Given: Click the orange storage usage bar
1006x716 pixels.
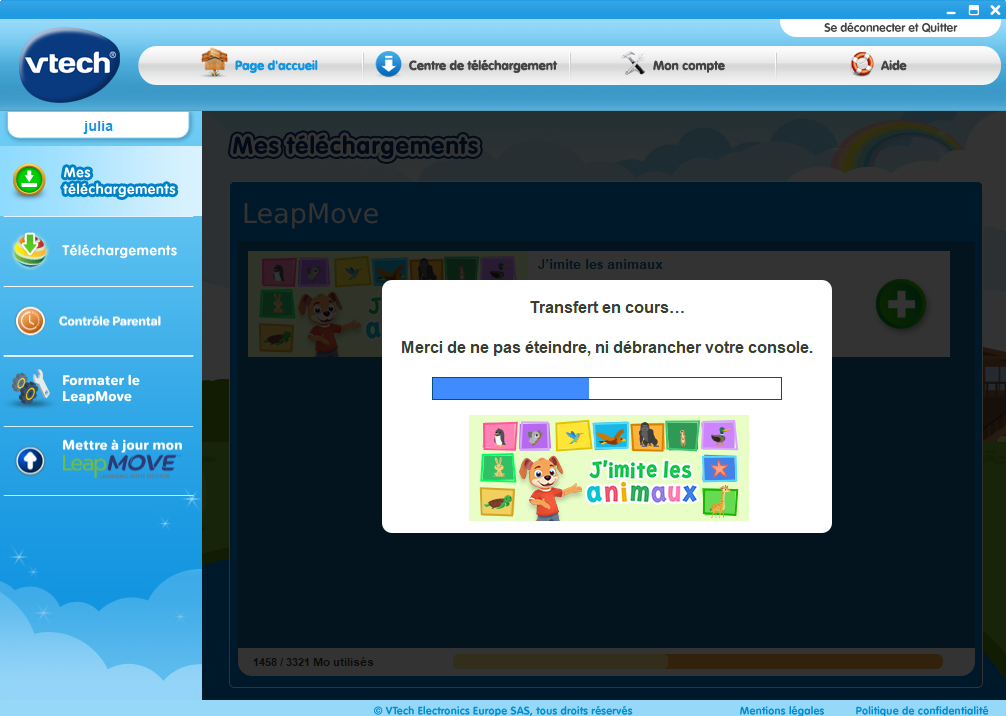Looking at the screenshot, I should [x=697, y=661].
